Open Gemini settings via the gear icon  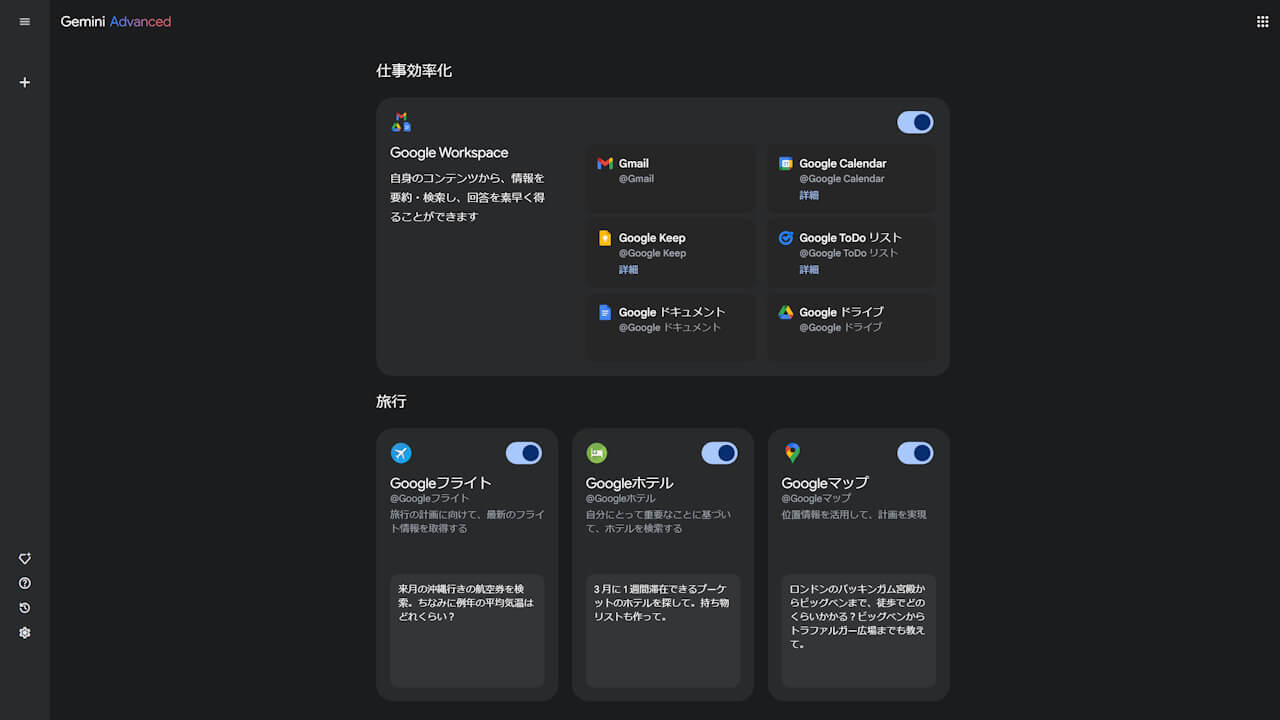(x=24, y=632)
